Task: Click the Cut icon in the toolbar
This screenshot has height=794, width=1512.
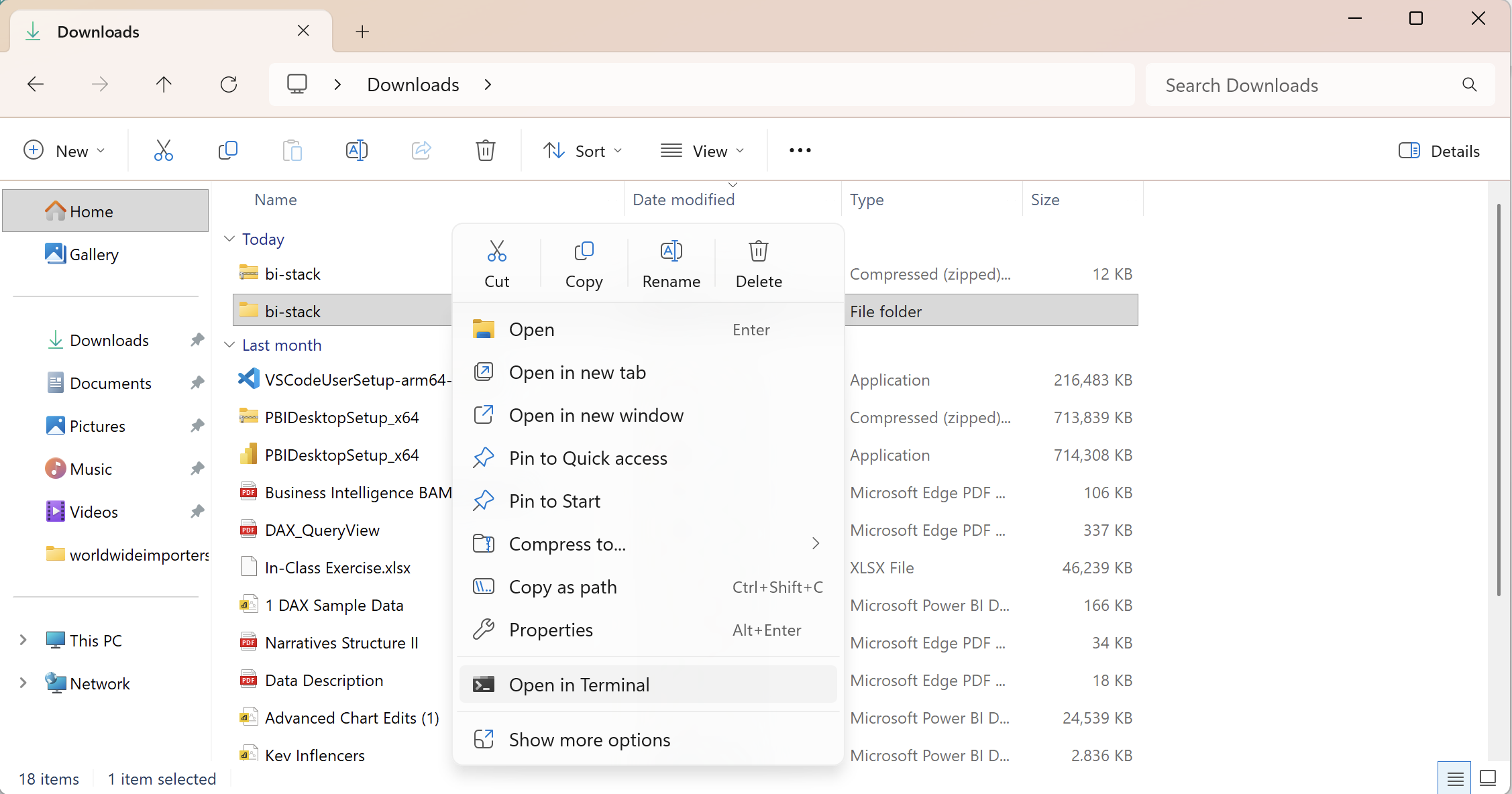Action: pos(164,150)
